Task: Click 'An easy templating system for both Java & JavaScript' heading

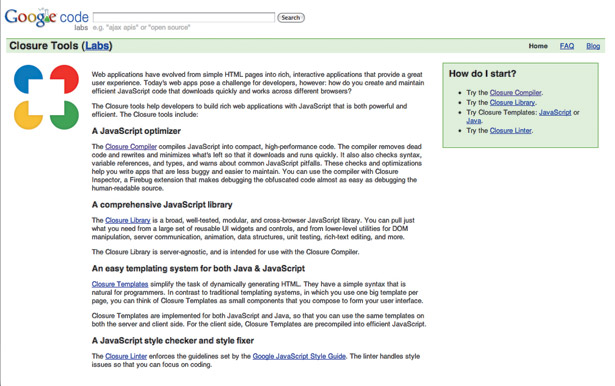Action: coord(198,269)
